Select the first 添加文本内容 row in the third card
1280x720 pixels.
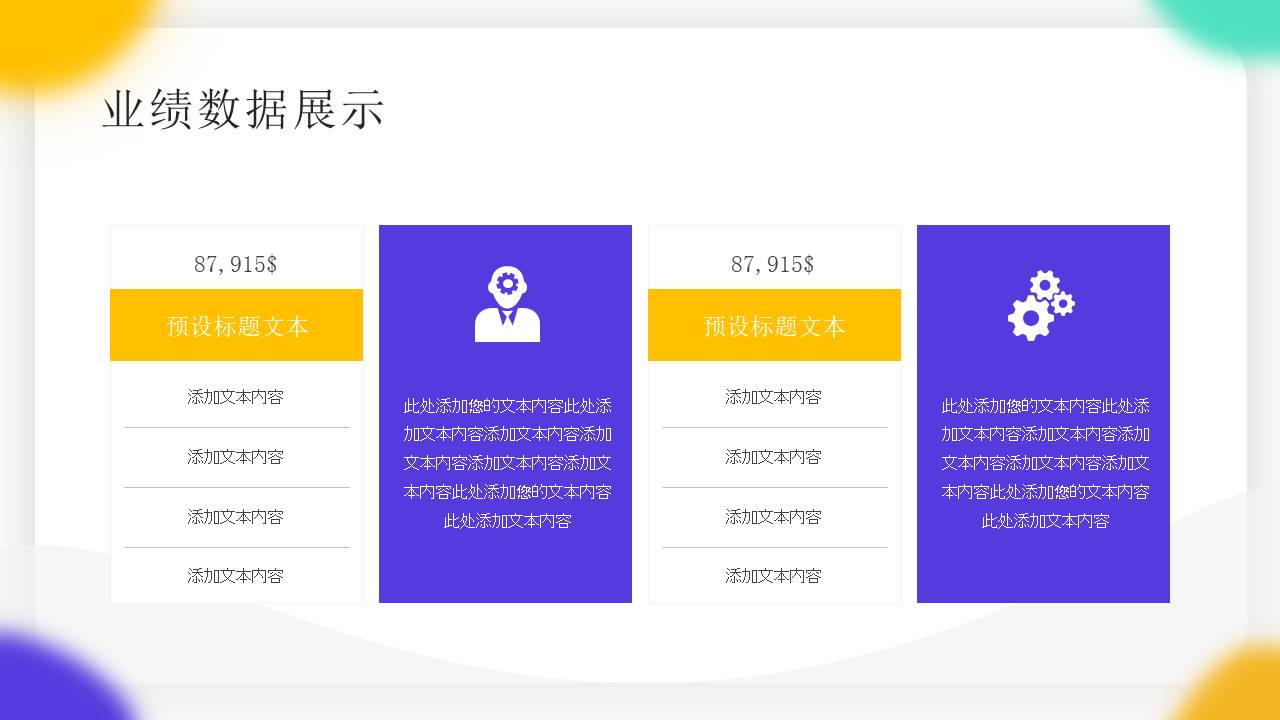tap(773, 397)
